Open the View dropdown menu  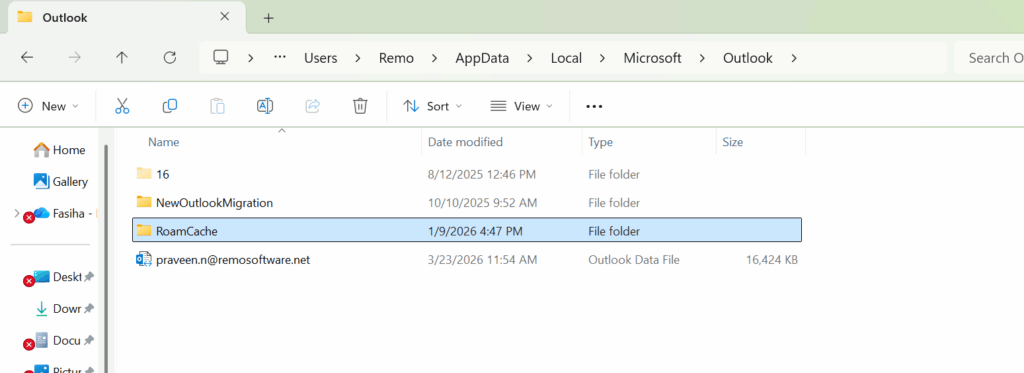[521, 106]
